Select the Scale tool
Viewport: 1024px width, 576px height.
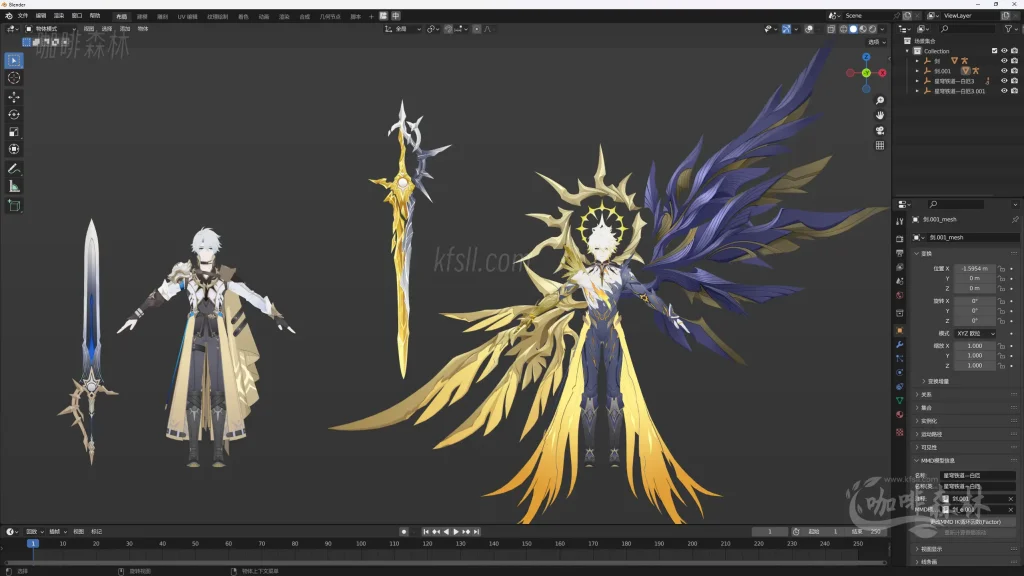coord(14,132)
